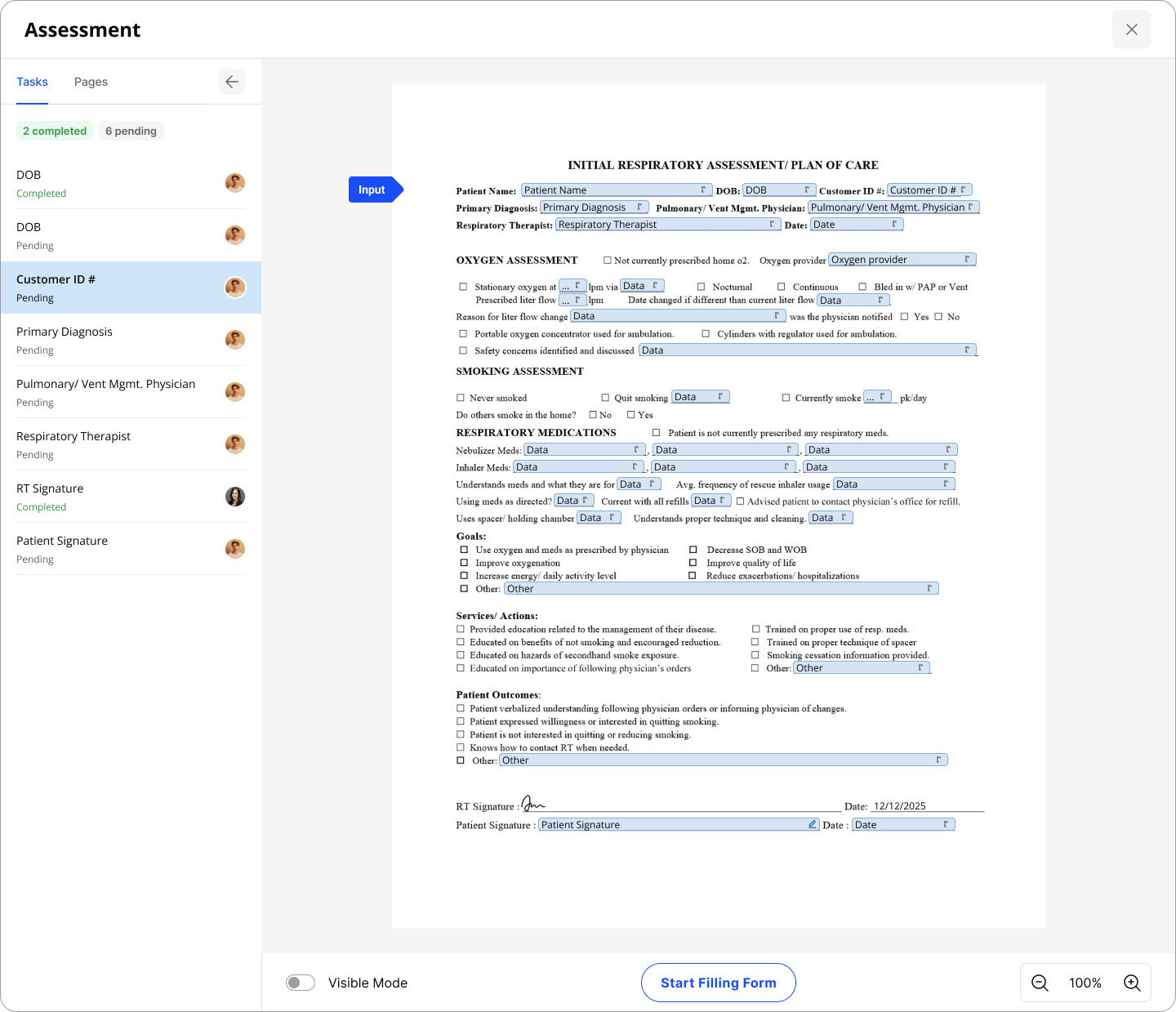
Task: Click the avatar on Primary Diagnosis task
Action: (235, 340)
